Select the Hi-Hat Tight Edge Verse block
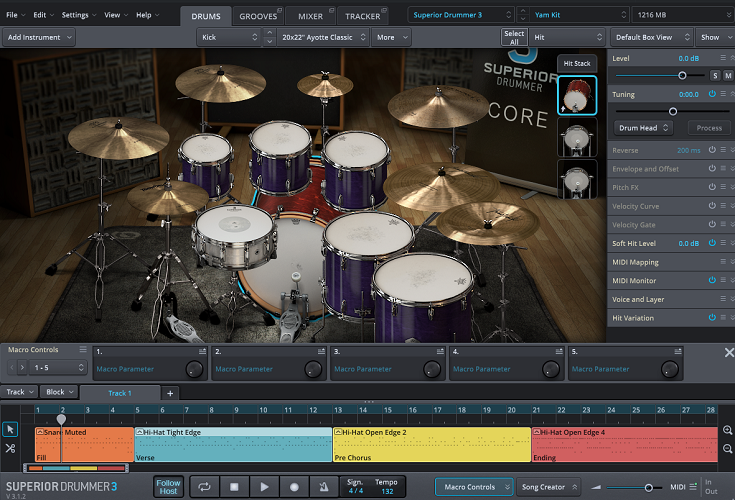Viewport: 735px width, 500px height. (x=233, y=444)
